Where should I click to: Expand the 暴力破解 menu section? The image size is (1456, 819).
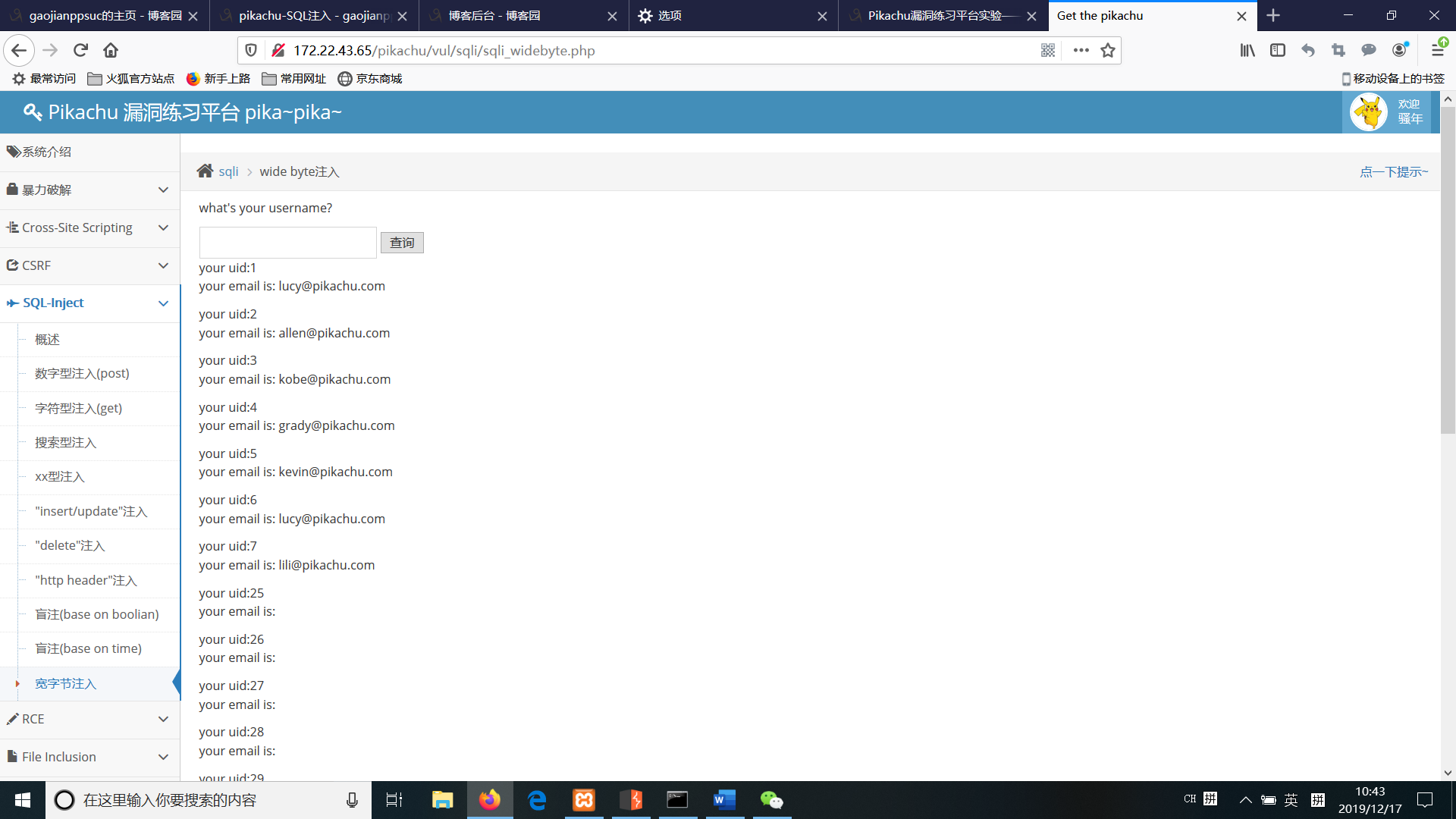pyautogui.click(x=89, y=190)
